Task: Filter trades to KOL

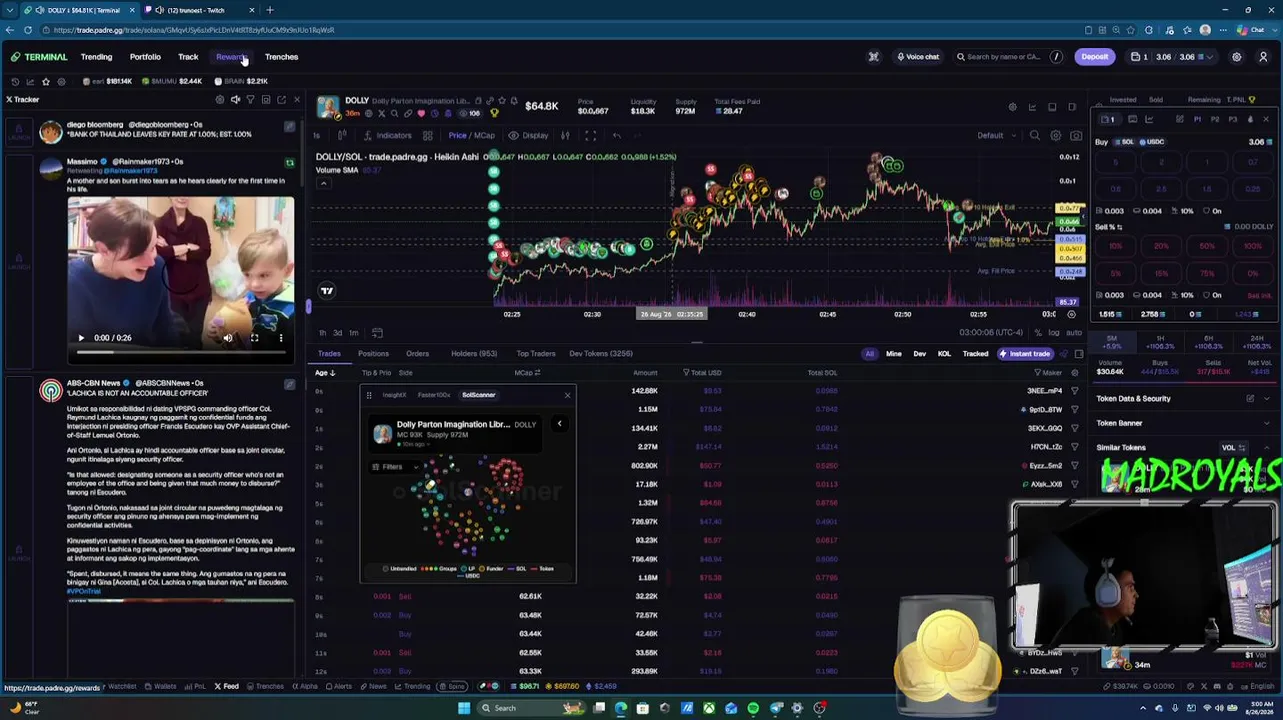Action: click(944, 354)
